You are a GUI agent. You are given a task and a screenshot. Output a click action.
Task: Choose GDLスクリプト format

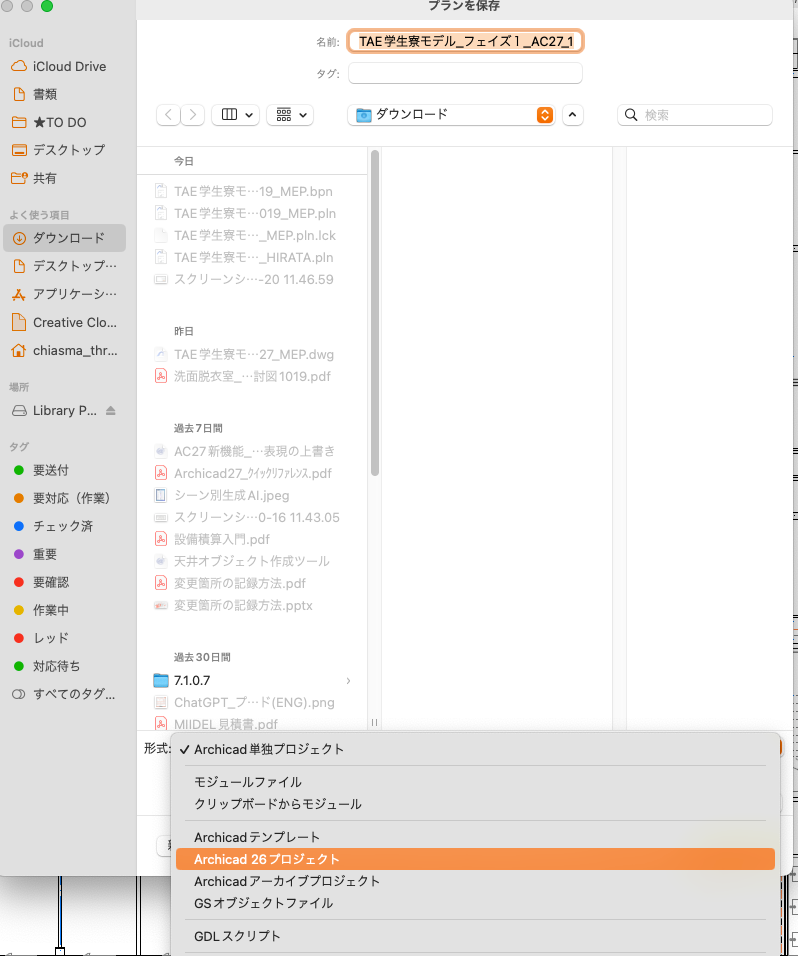click(x=475, y=936)
